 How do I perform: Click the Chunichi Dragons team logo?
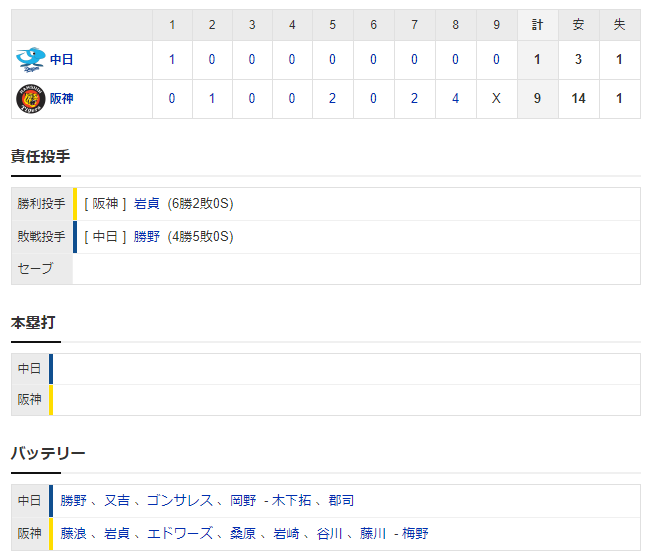click(31, 60)
